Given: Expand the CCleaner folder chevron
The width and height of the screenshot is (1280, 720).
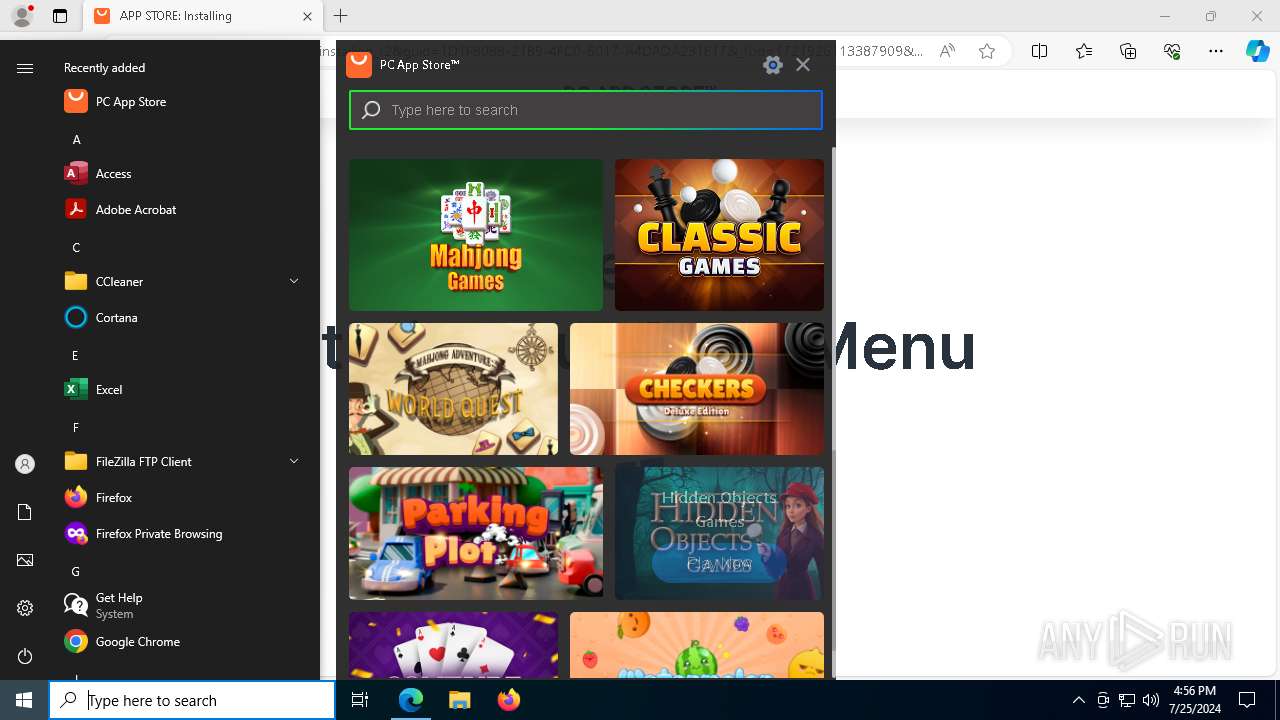Looking at the screenshot, I should coord(294,281).
